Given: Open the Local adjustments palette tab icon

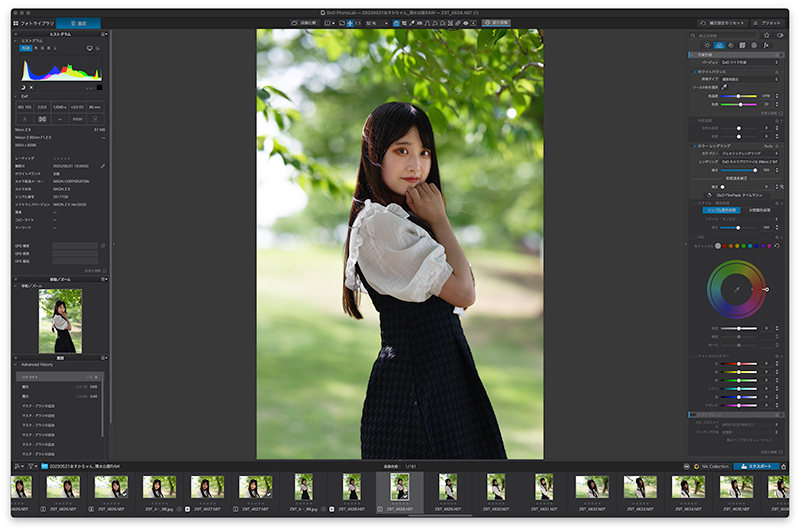Looking at the screenshot, I should 754,45.
